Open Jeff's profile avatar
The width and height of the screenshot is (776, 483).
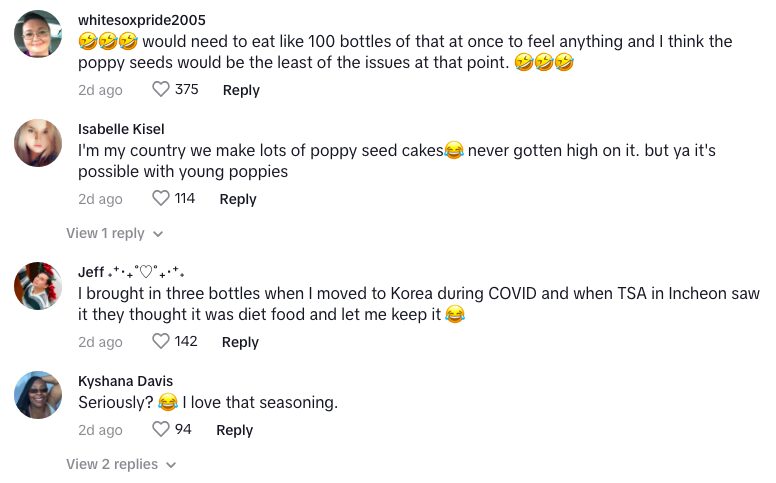38,286
